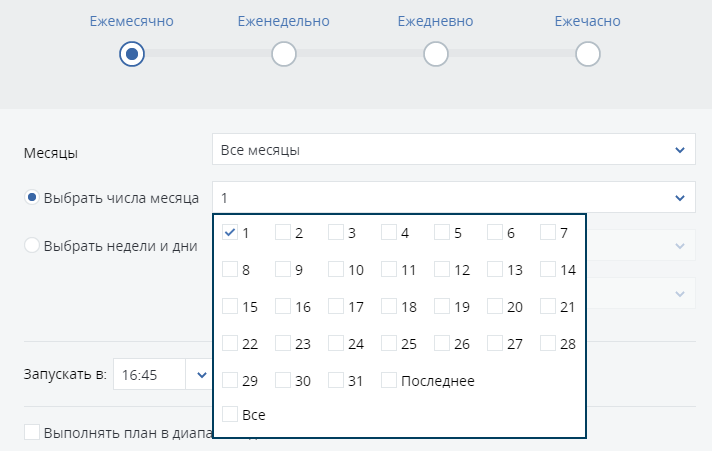
Task: Select the Выбрать недели и дни radio button
Action: (32, 246)
